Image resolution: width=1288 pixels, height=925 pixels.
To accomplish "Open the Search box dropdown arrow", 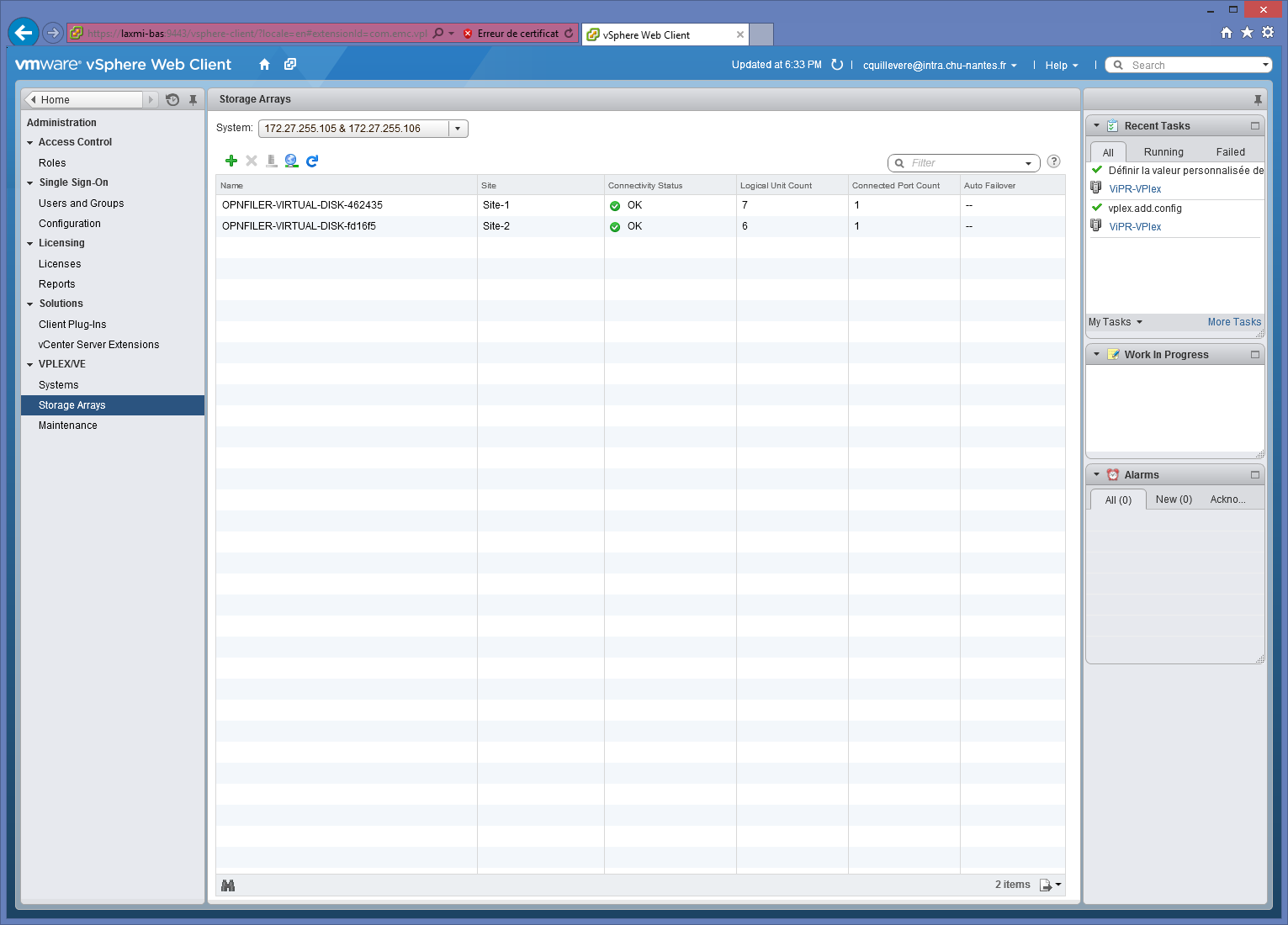I will (x=1265, y=65).
